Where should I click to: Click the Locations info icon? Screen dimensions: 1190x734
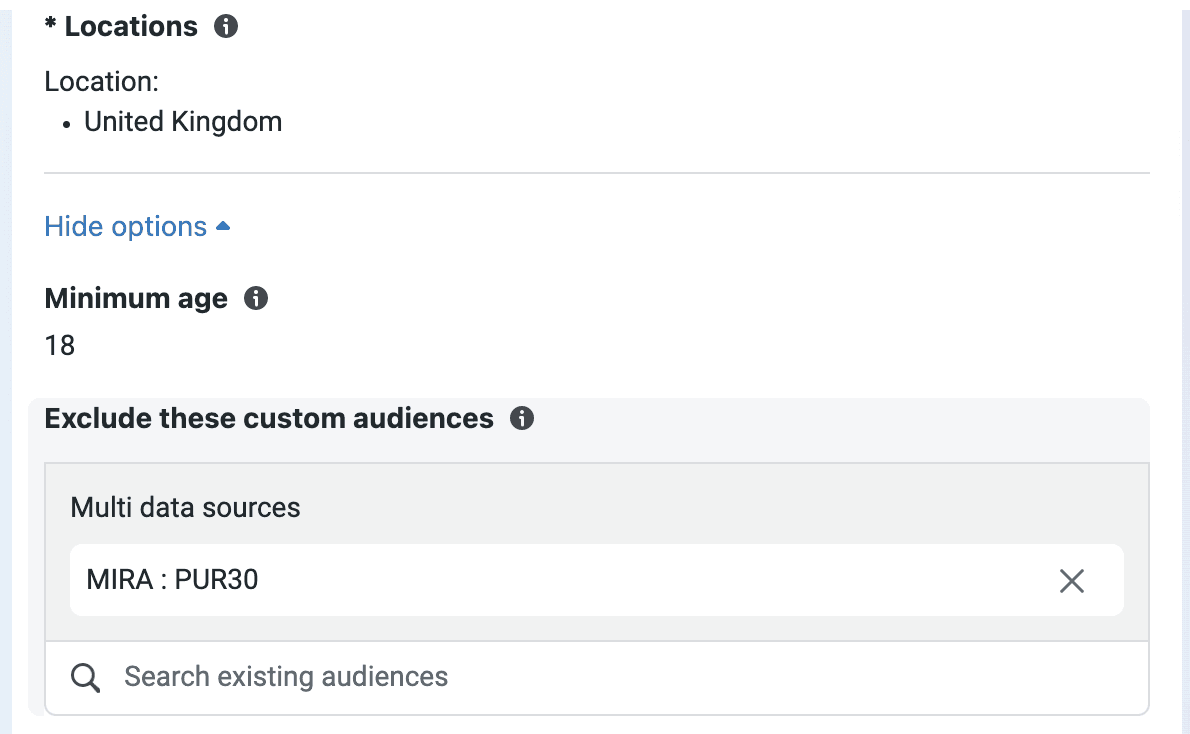click(226, 26)
